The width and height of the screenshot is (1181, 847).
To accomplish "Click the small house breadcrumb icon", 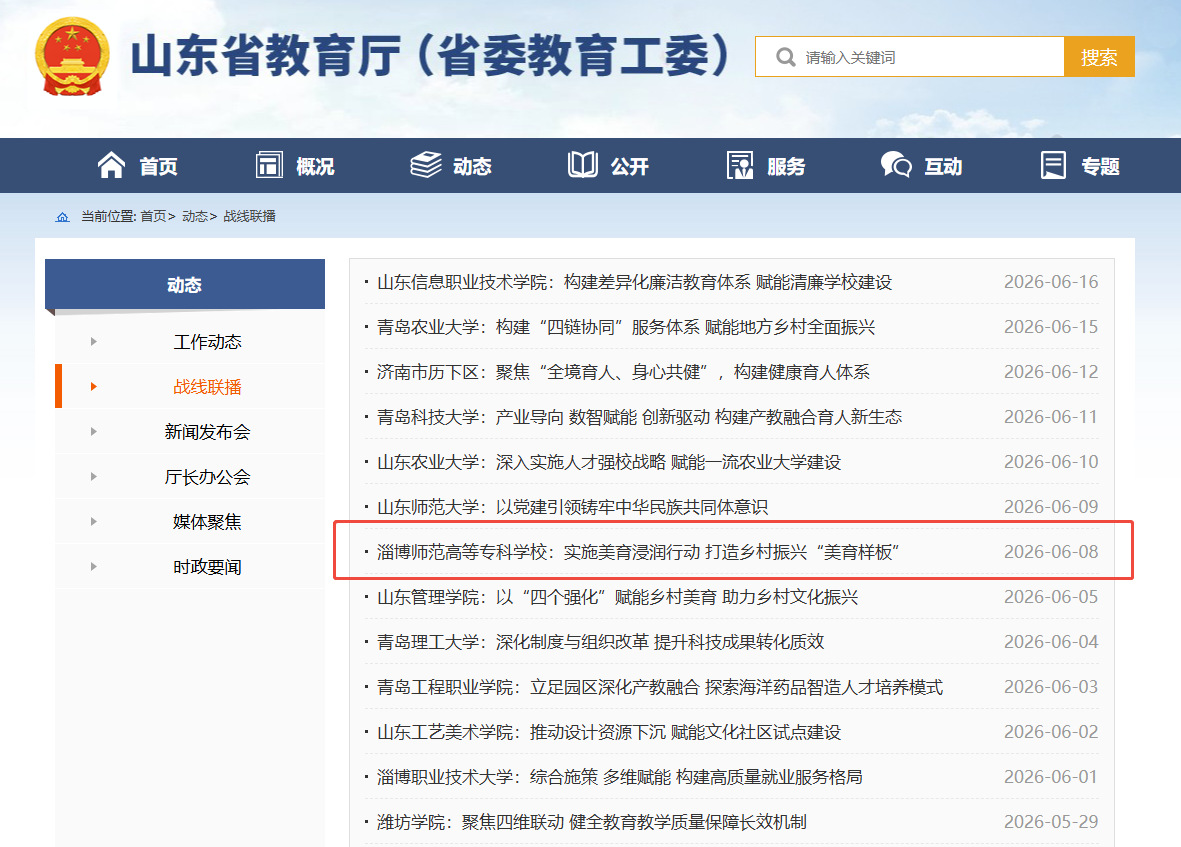I will point(63,217).
